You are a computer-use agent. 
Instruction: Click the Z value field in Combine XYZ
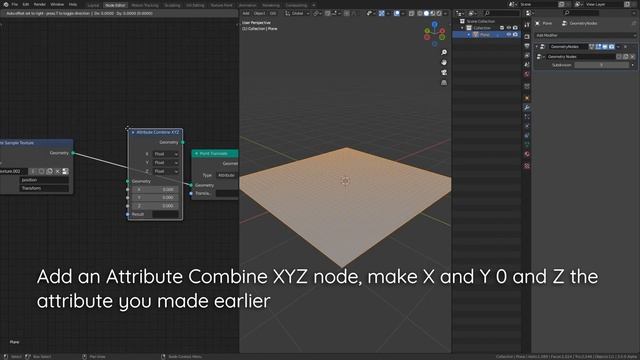[x=155, y=206]
